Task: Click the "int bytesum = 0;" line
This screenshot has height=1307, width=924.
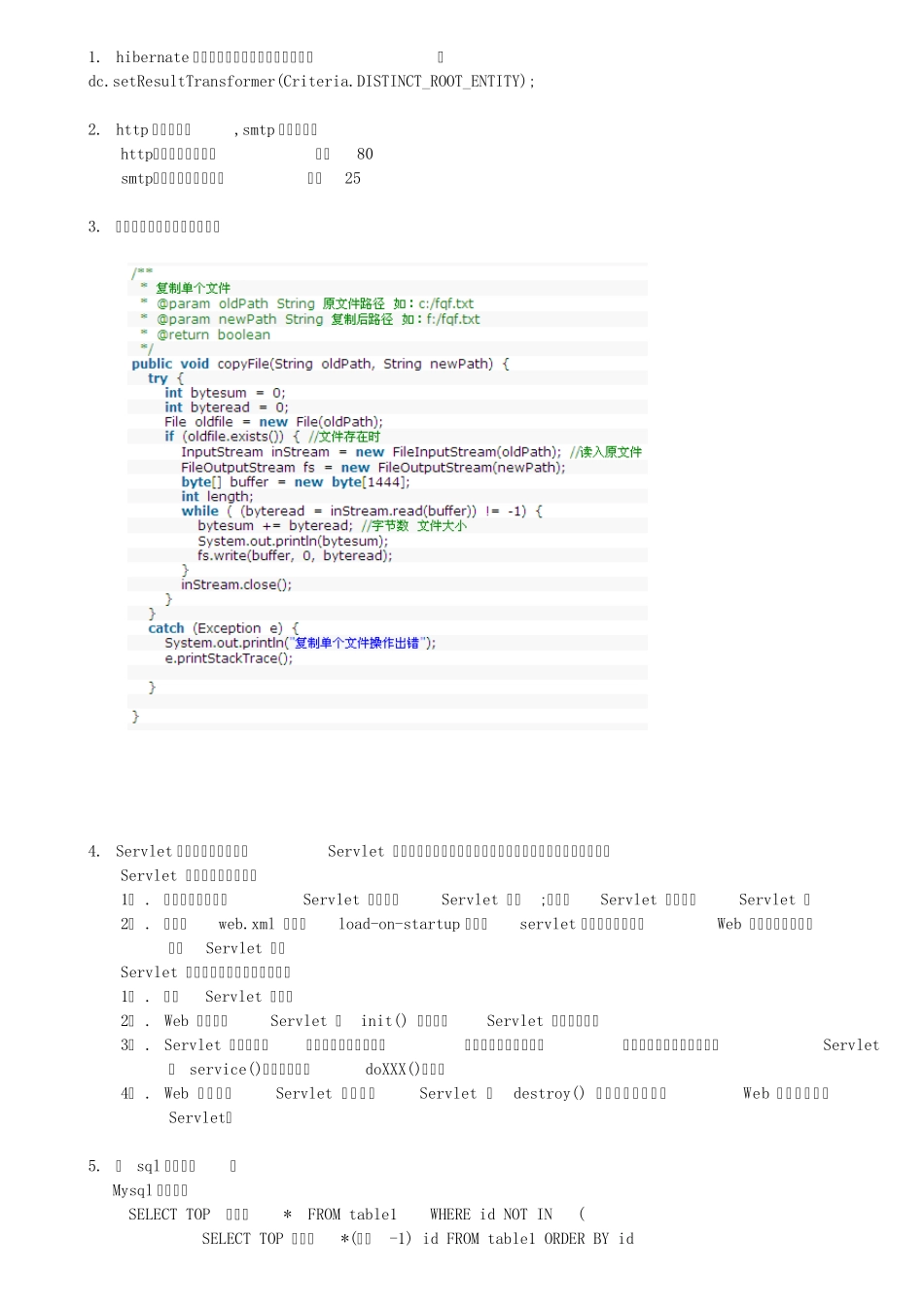Action: 225,393
